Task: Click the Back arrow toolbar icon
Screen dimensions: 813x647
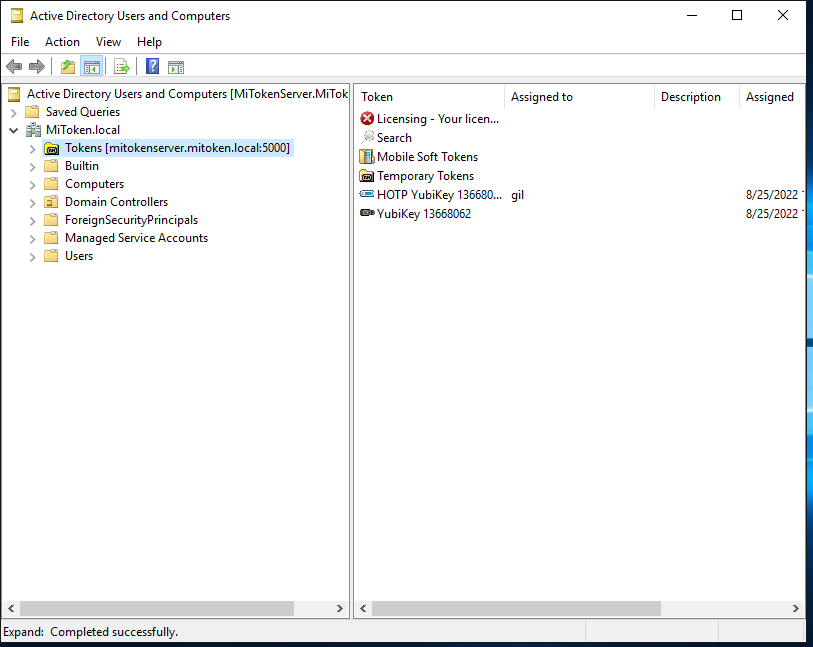Action: point(14,66)
